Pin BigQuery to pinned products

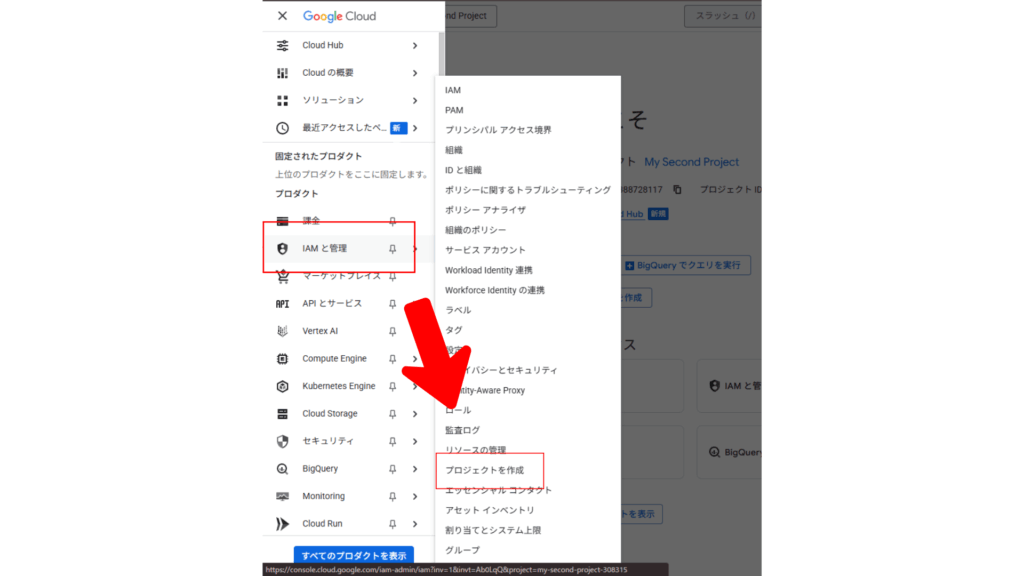coord(392,469)
